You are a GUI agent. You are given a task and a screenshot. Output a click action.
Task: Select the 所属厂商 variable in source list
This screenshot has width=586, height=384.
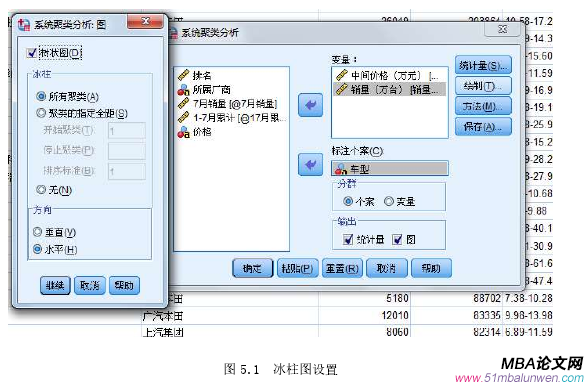click(x=212, y=90)
